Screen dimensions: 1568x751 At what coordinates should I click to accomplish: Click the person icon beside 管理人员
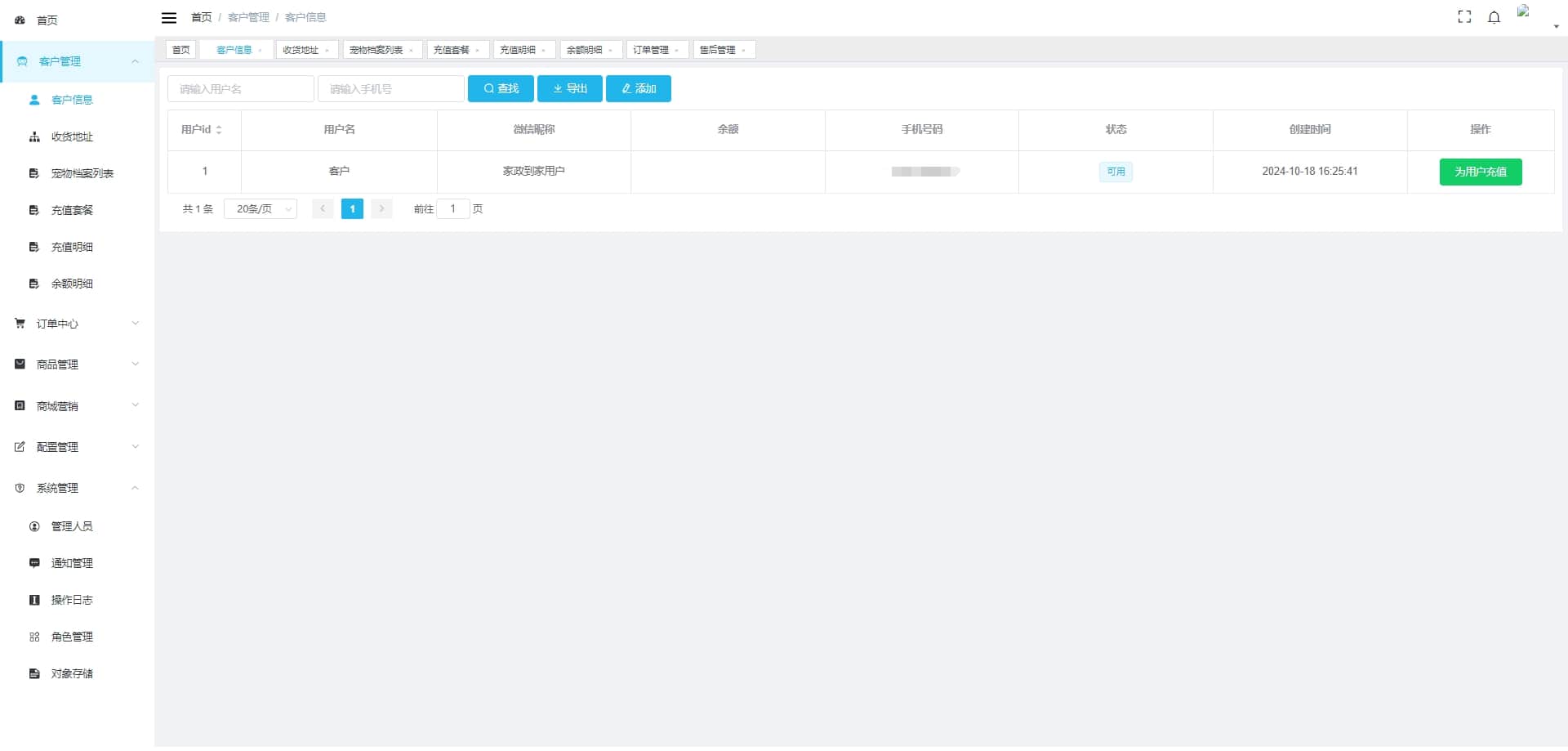34,526
